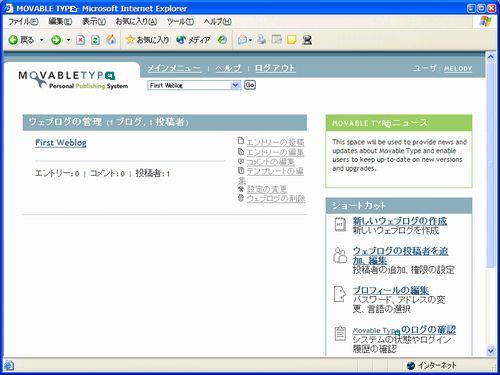Screen dimensions: 500x375
Task: Click the Home icon in toolbar
Action: pyautogui.click(x=111, y=40)
